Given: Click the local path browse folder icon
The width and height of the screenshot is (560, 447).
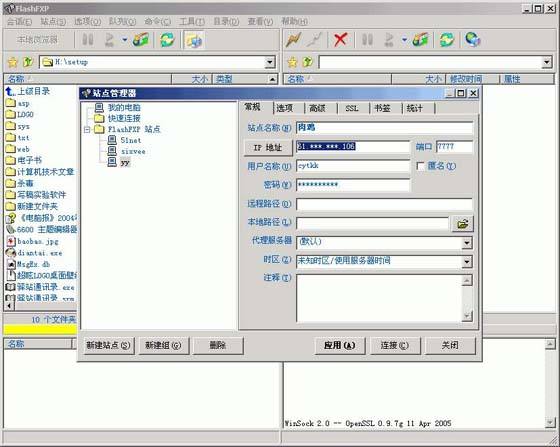Looking at the screenshot, I should [462, 224].
